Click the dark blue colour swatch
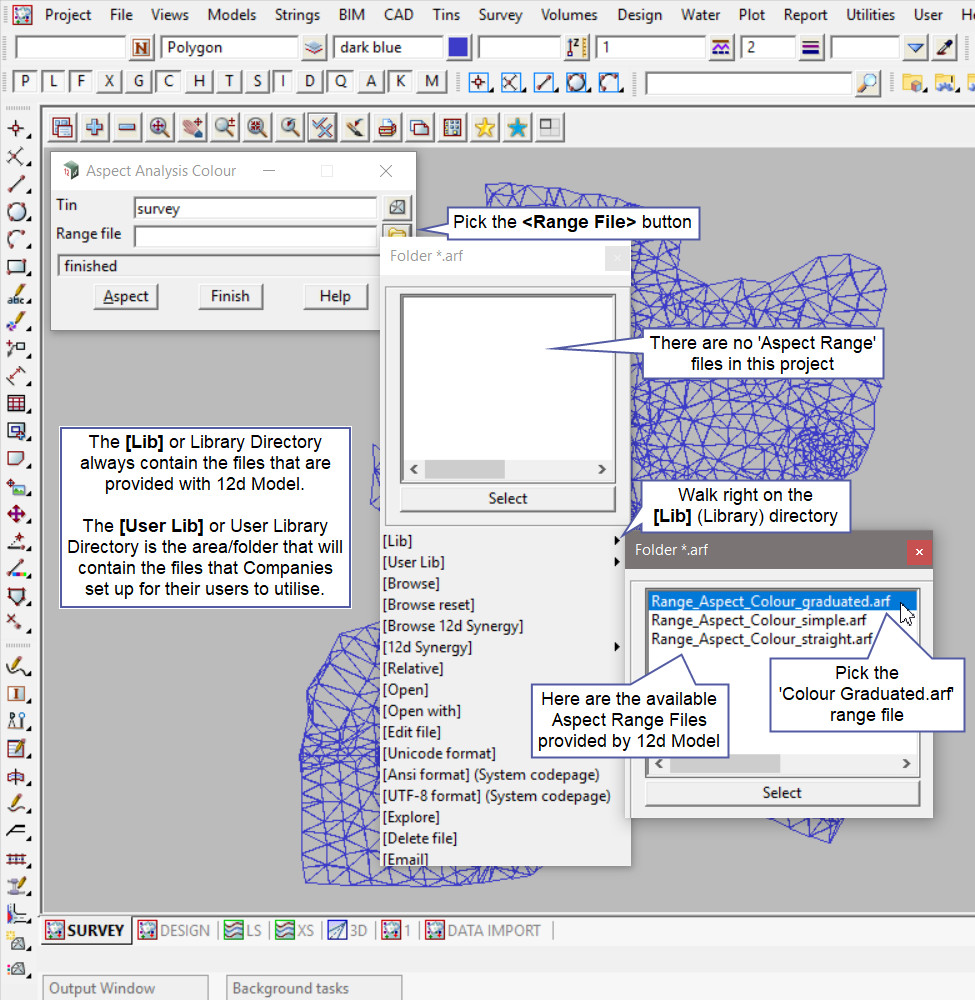This screenshot has width=975, height=1000. coord(458,47)
